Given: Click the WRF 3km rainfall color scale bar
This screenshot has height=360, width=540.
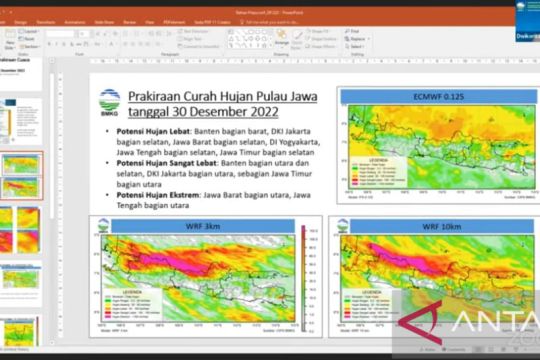Looking at the screenshot, I should click(x=304, y=278).
